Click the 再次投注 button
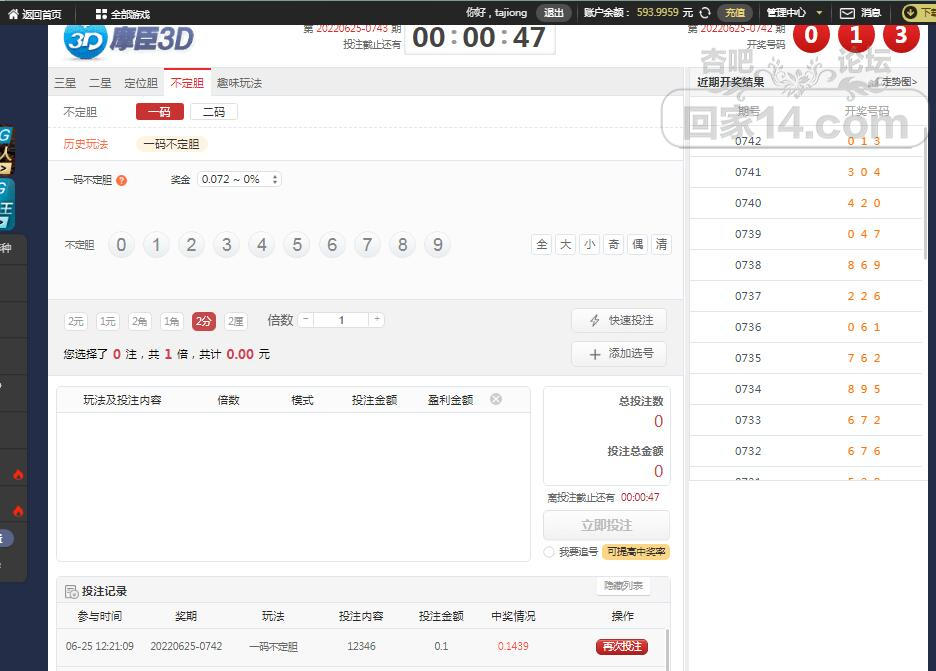Screen dimensions: 936x671 (622, 647)
